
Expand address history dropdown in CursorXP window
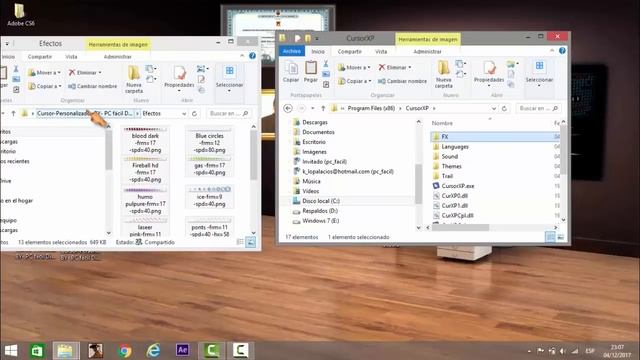coord(494,108)
